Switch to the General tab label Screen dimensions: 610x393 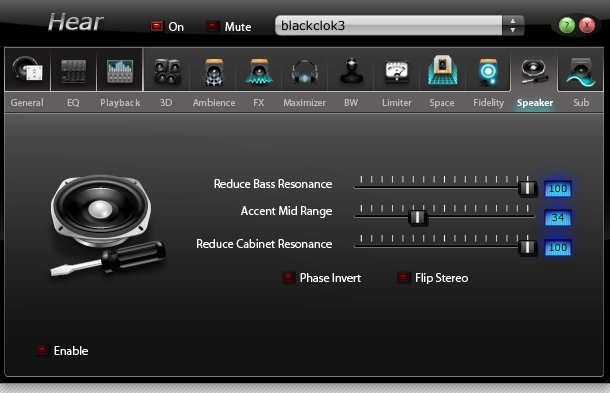point(27,103)
